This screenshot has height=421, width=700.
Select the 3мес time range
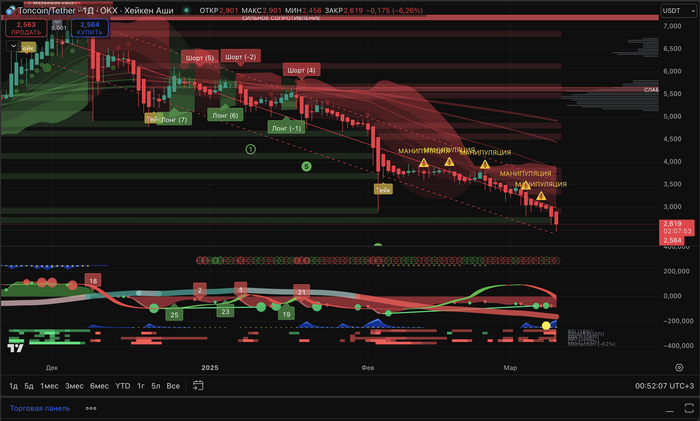(x=74, y=386)
